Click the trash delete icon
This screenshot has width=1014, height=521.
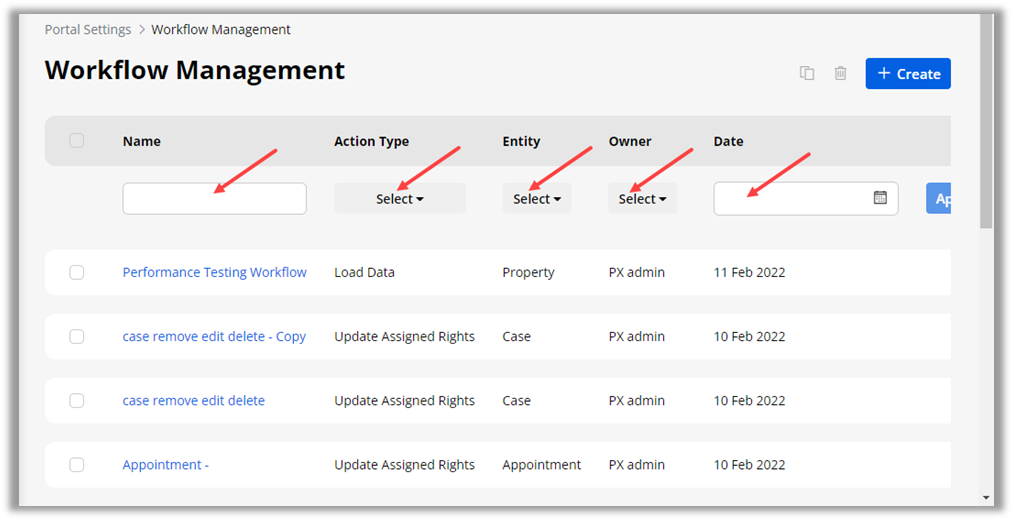click(840, 73)
